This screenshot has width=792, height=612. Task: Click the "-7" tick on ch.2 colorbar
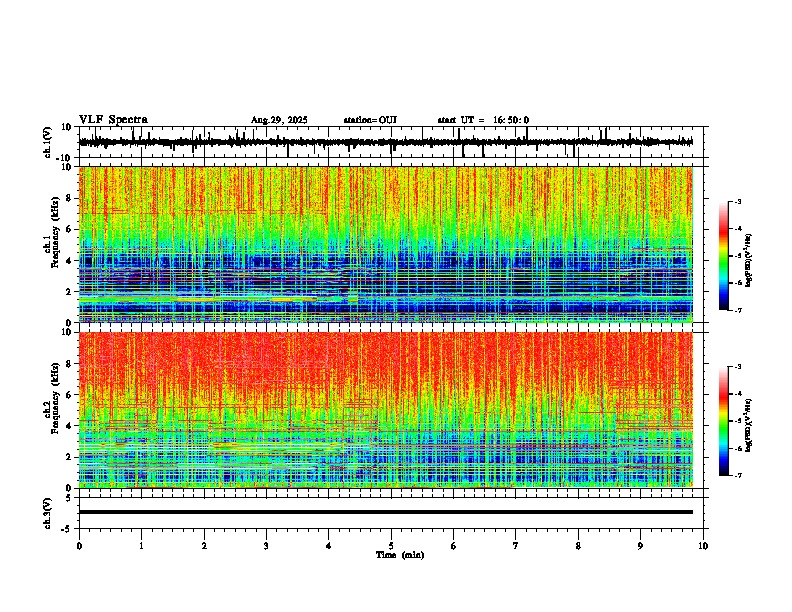pos(737,475)
